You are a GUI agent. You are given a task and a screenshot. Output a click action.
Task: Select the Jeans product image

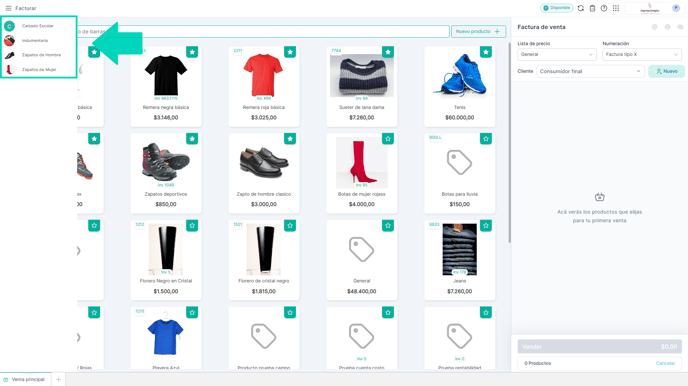click(x=459, y=249)
